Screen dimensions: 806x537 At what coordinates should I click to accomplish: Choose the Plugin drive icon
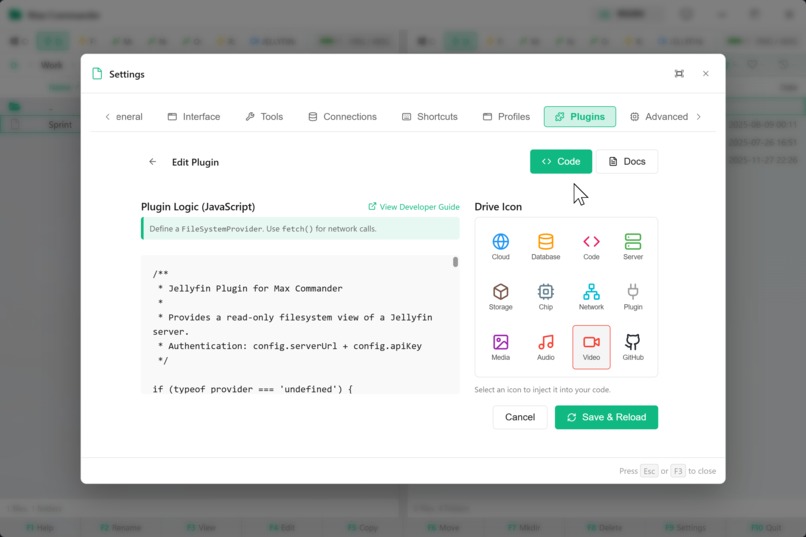click(633, 297)
